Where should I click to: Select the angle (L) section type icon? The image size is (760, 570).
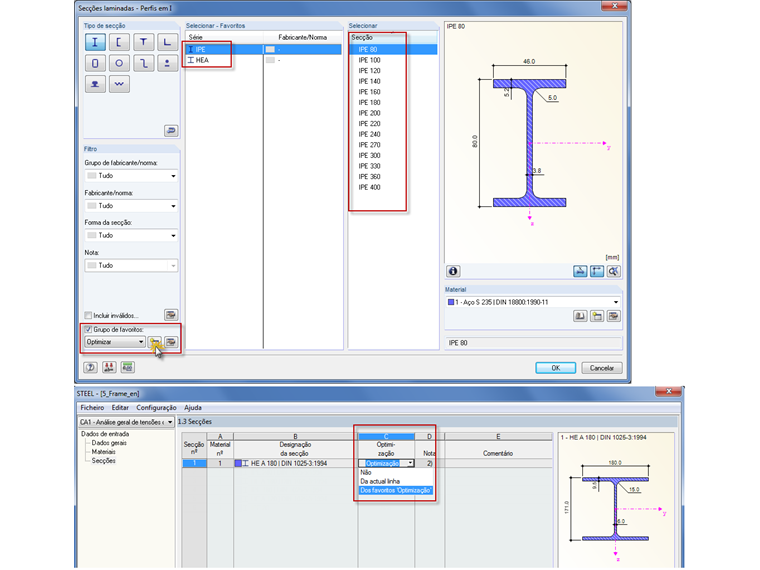(x=167, y=42)
